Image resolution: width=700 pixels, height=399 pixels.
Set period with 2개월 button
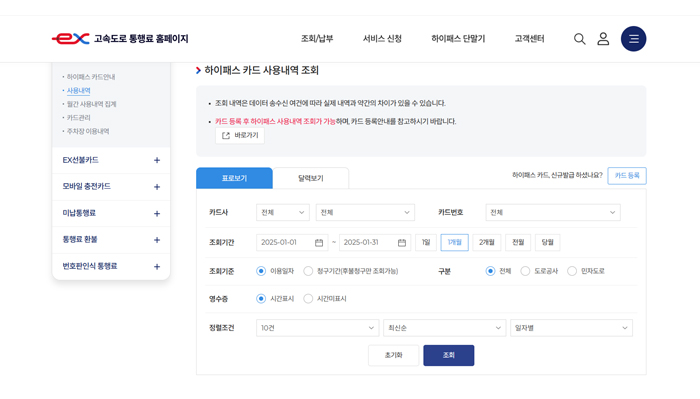[487, 242]
